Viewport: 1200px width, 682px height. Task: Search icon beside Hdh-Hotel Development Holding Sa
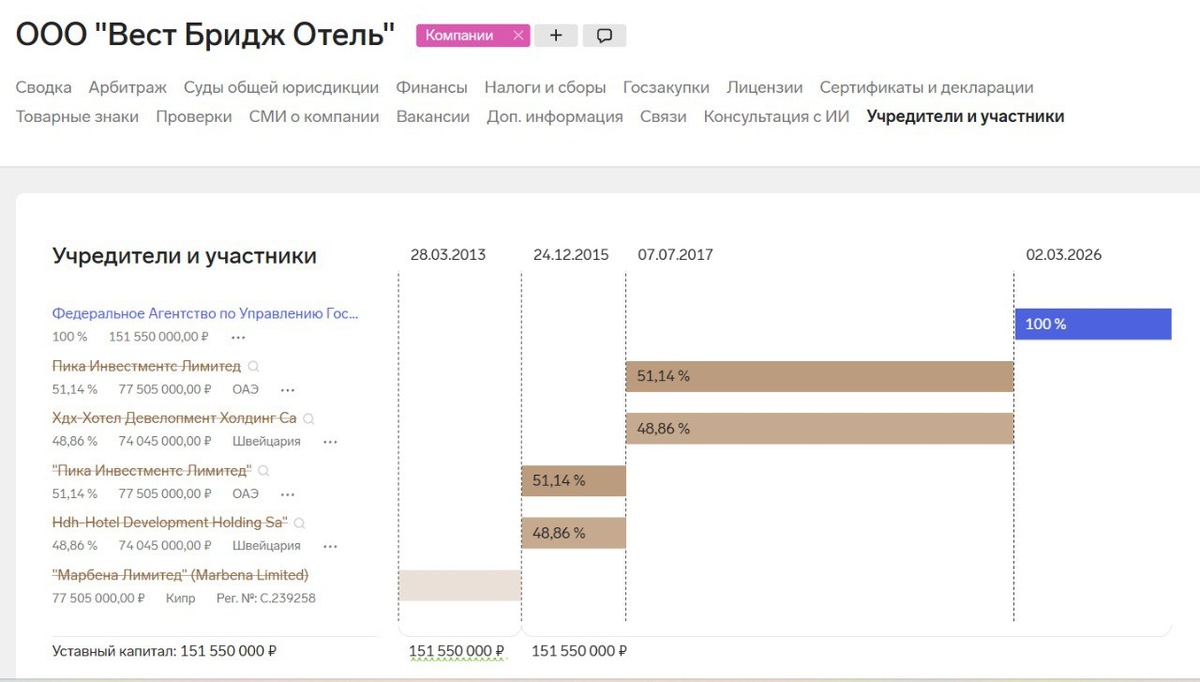pos(299,522)
